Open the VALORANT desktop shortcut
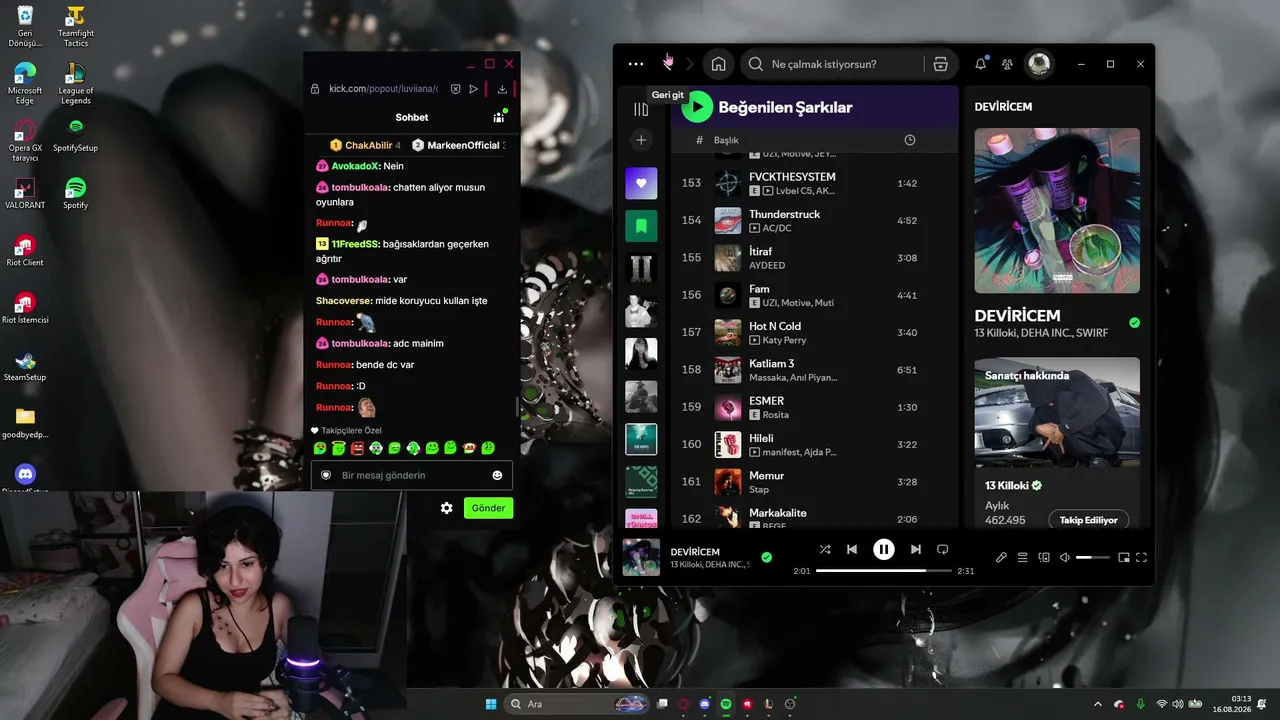 [x=25, y=192]
